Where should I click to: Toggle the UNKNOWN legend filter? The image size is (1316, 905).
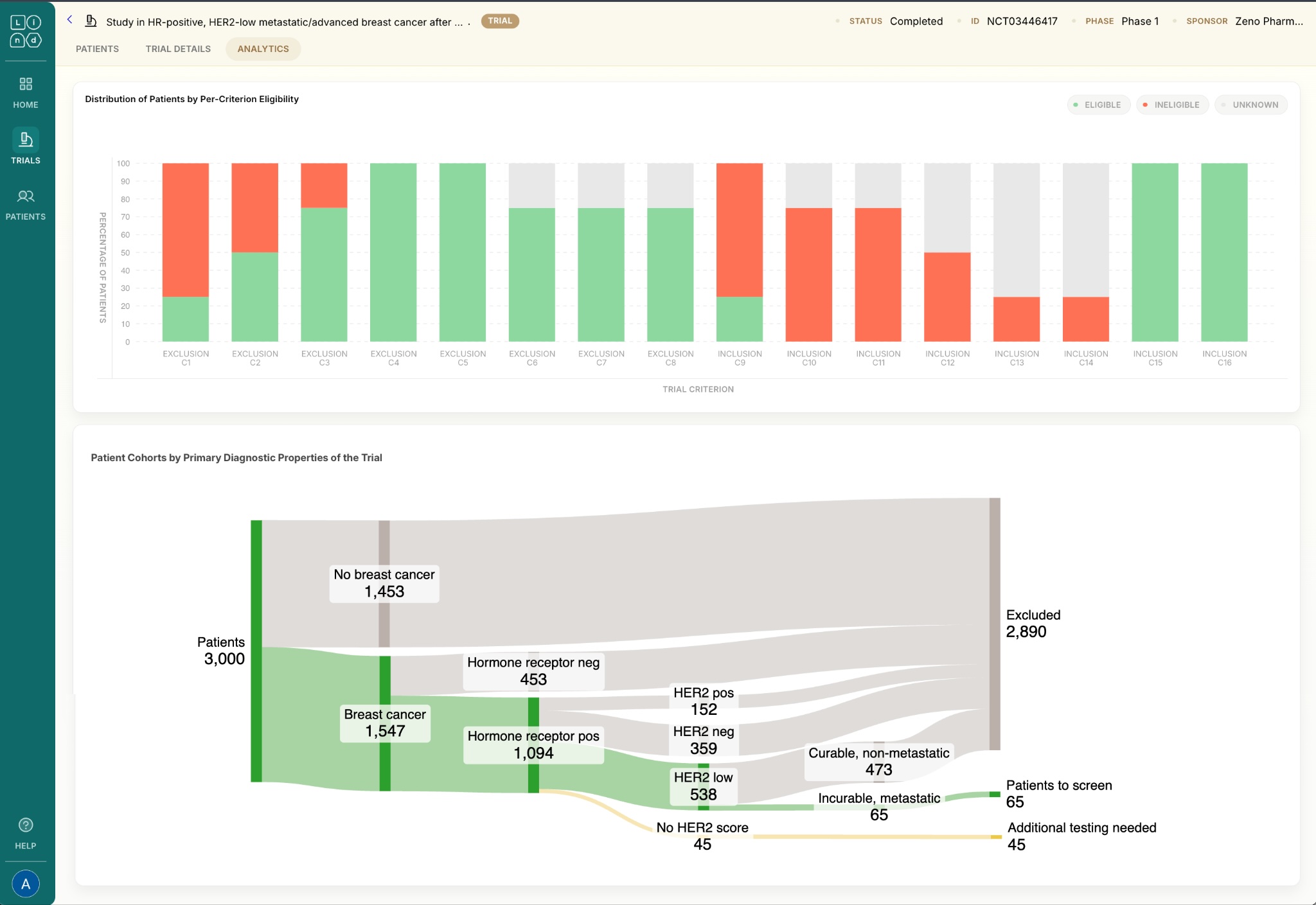1250,104
